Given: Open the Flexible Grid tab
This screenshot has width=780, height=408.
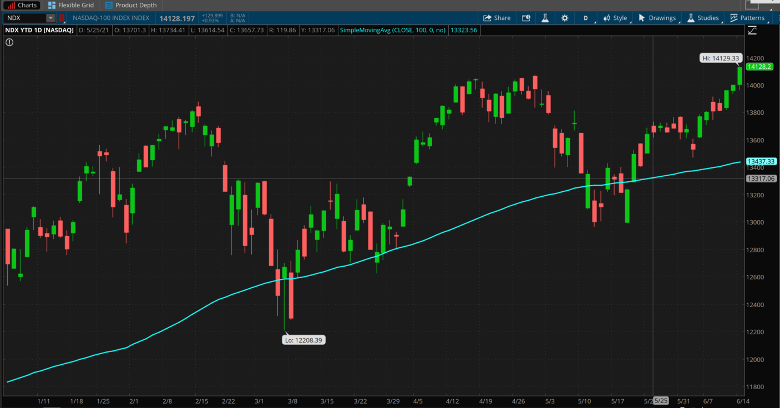Looking at the screenshot, I should click(x=71, y=5).
